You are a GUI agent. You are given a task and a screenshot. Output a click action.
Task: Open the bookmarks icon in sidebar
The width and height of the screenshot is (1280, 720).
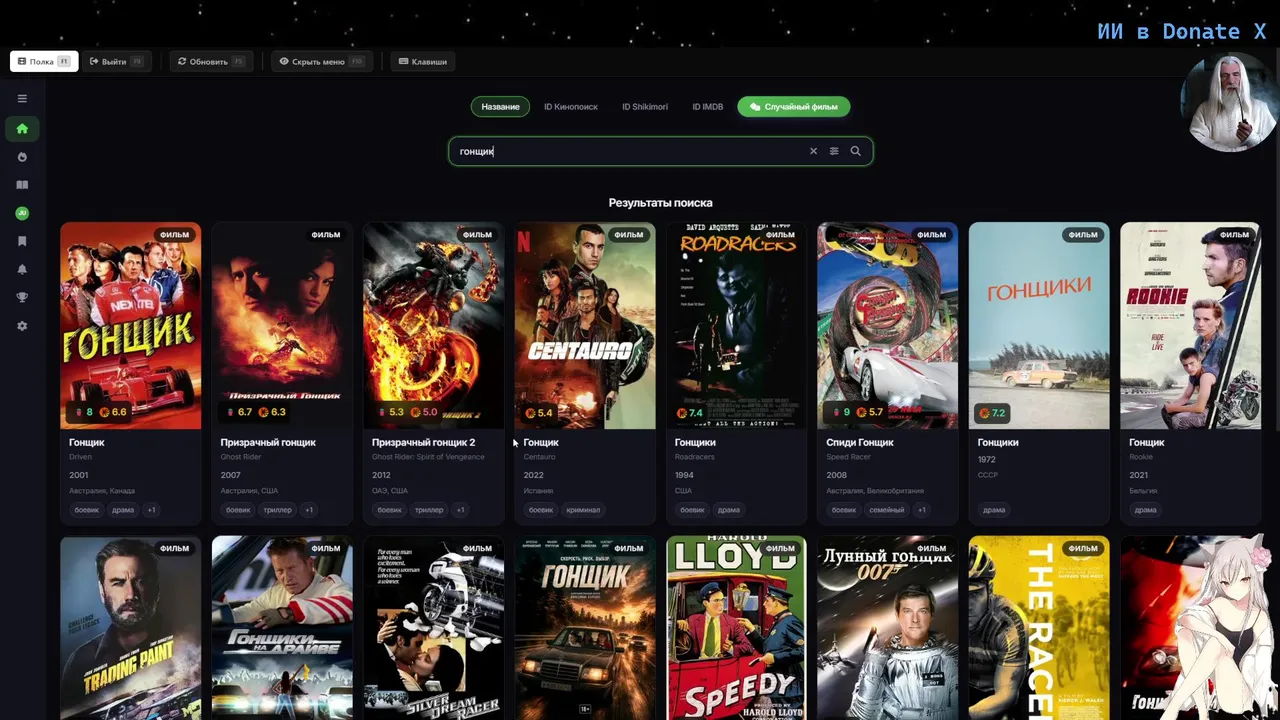pos(22,241)
